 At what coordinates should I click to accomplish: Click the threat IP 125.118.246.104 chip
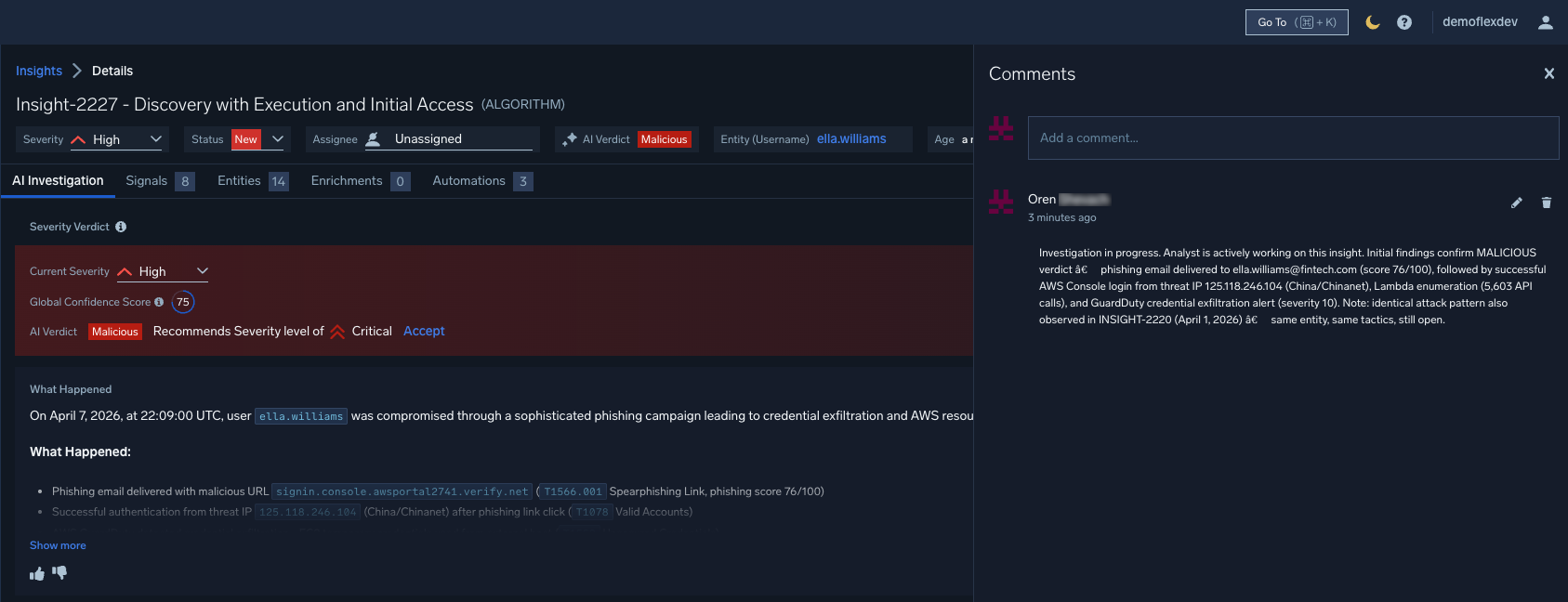tap(308, 512)
